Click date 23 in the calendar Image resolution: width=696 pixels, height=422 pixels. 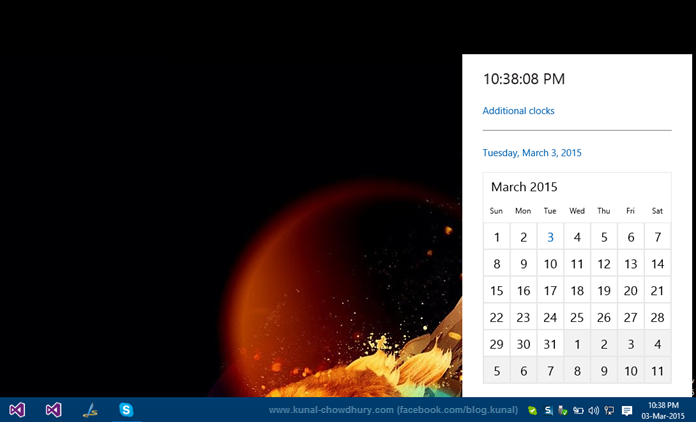click(x=523, y=317)
